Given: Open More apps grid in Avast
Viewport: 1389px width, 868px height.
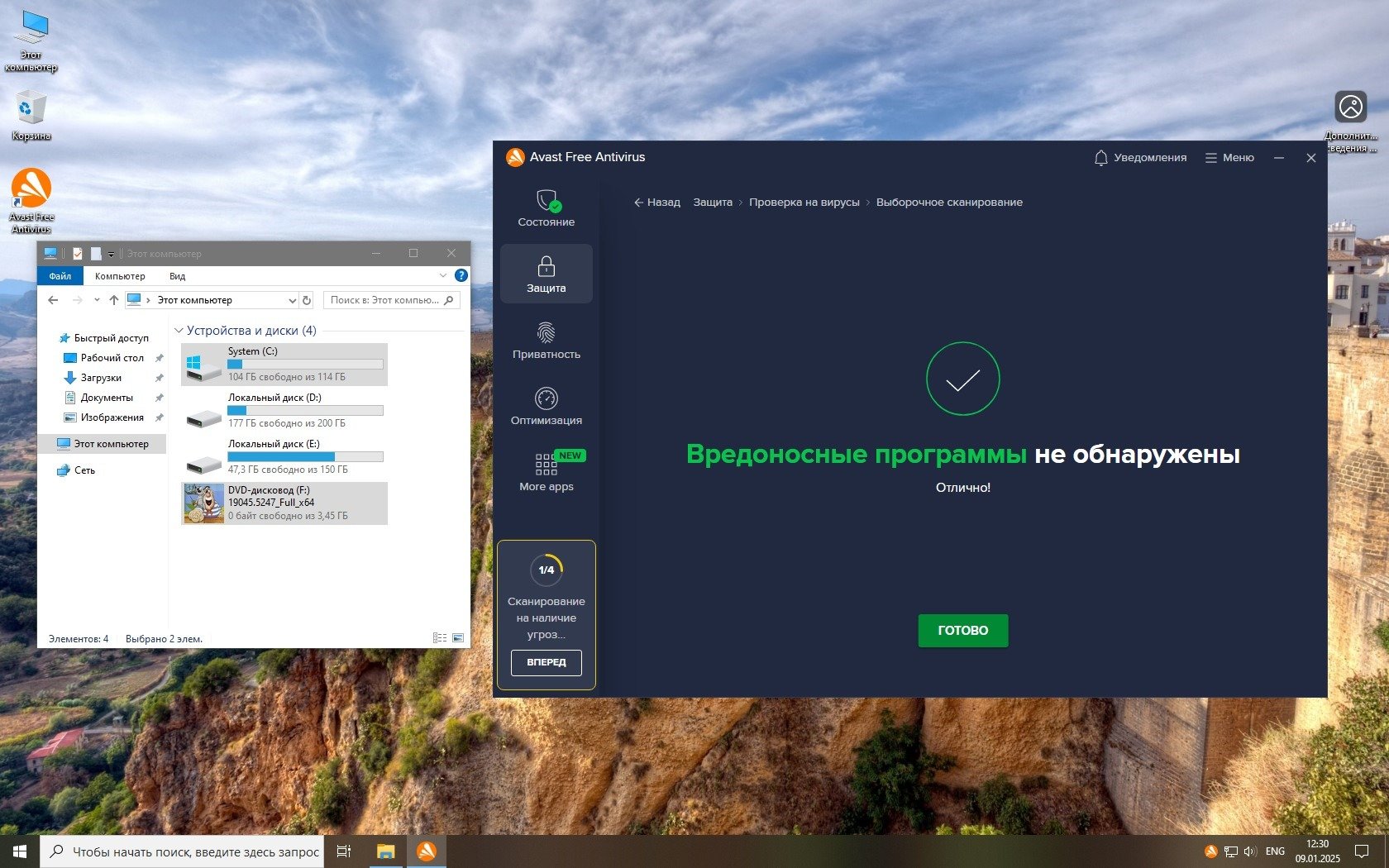Looking at the screenshot, I should (546, 472).
